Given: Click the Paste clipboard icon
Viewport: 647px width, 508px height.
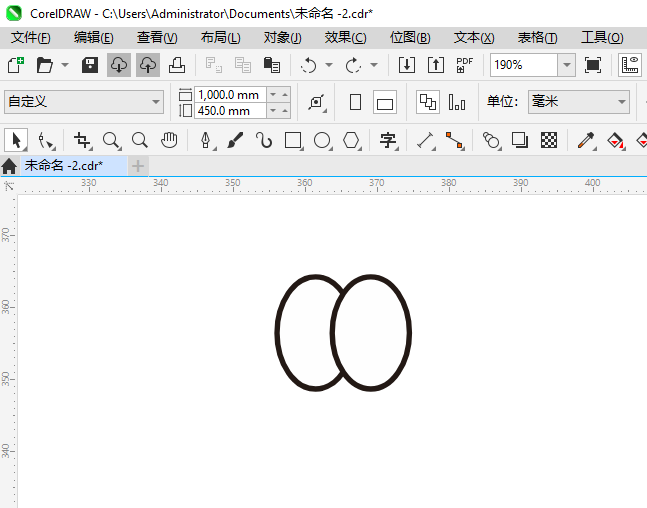Looking at the screenshot, I should coord(272,65).
